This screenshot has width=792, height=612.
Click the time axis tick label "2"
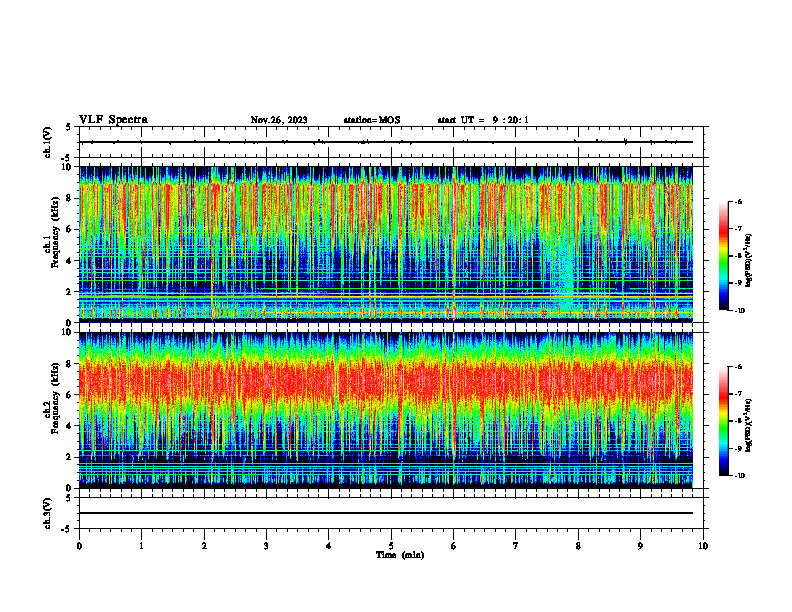point(204,546)
